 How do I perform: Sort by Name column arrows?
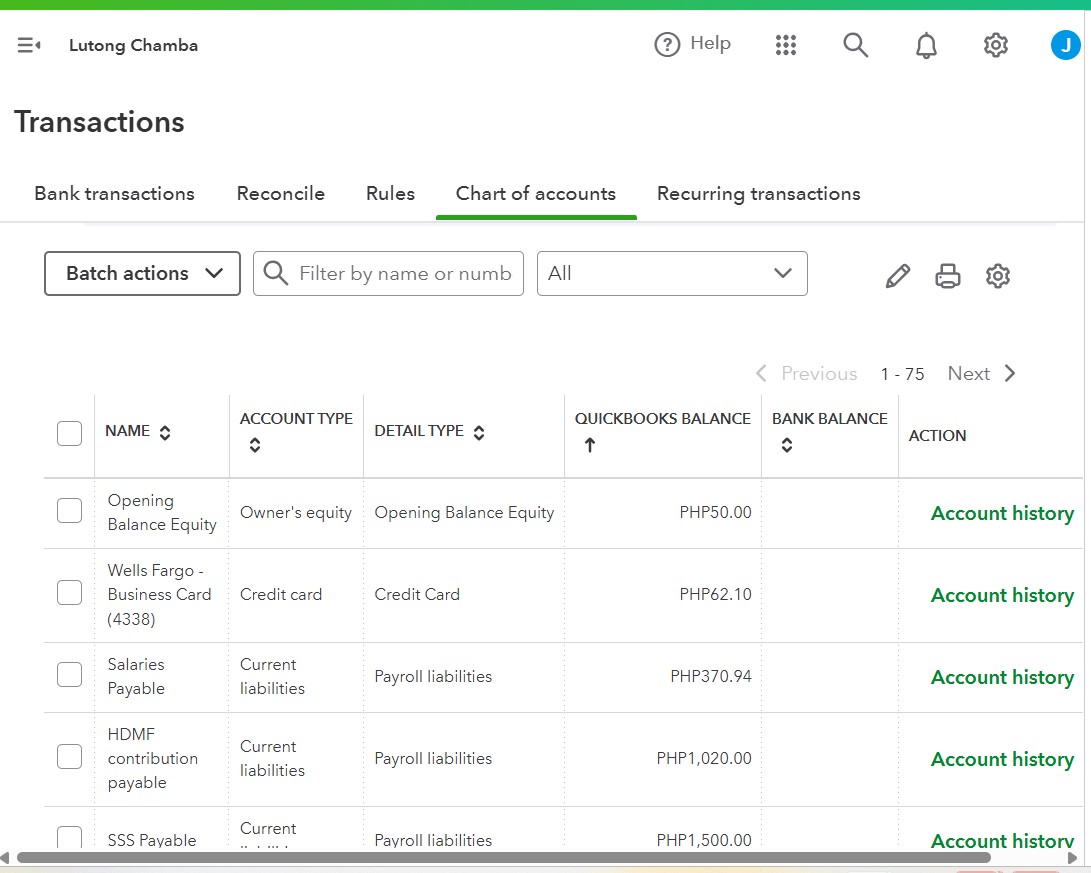coord(165,433)
